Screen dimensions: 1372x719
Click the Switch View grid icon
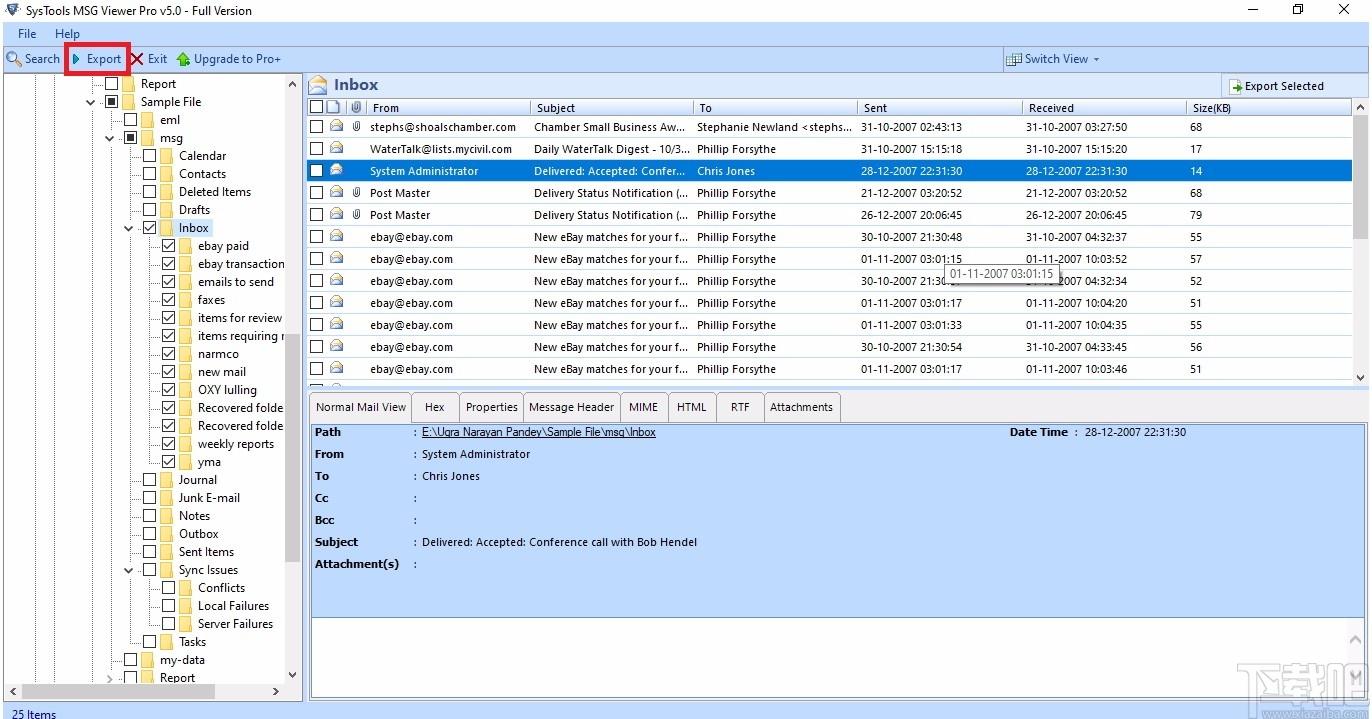tap(1013, 59)
